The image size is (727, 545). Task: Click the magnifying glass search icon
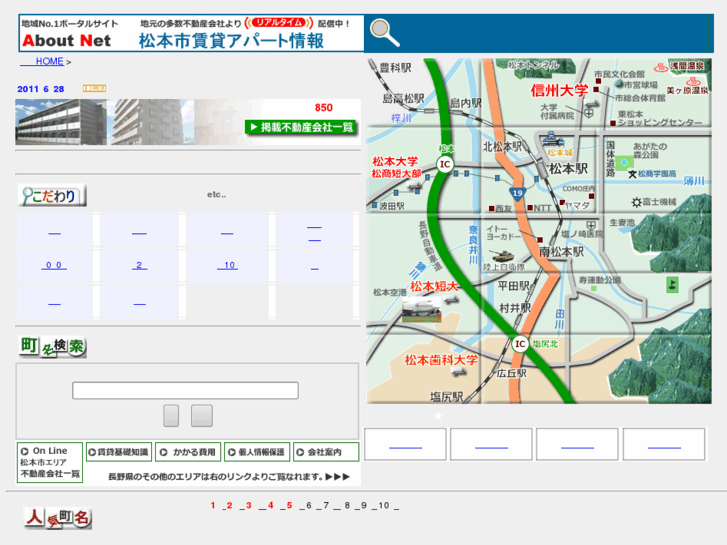pyautogui.click(x=384, y=32)
